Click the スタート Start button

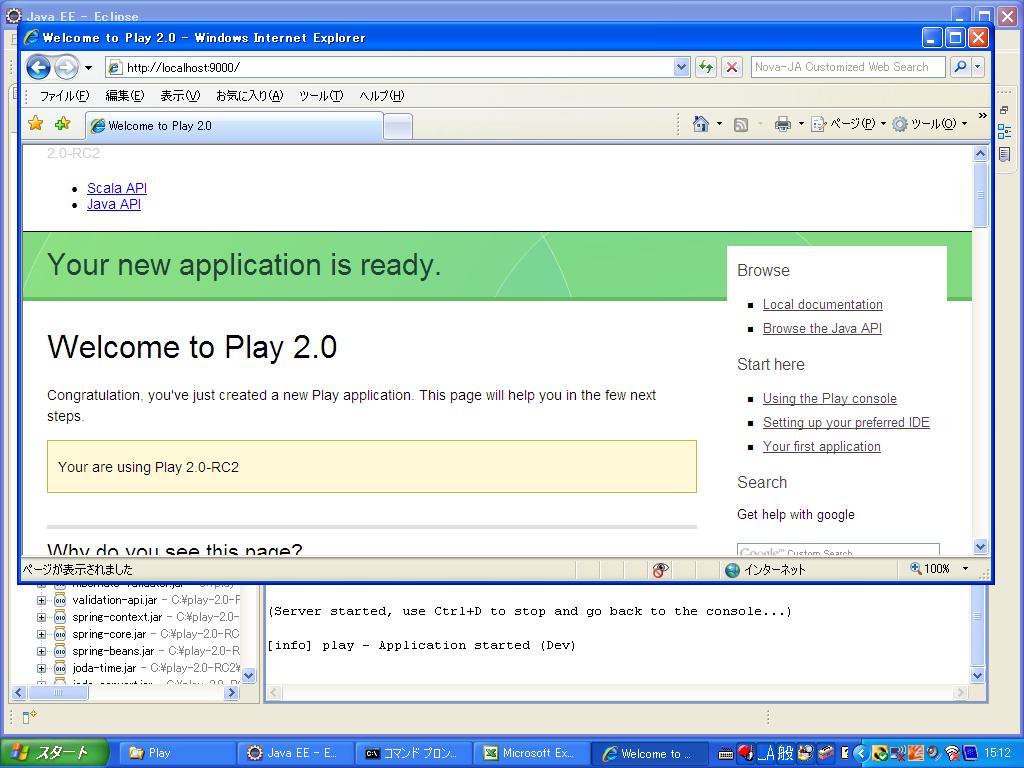coord(54,753)
